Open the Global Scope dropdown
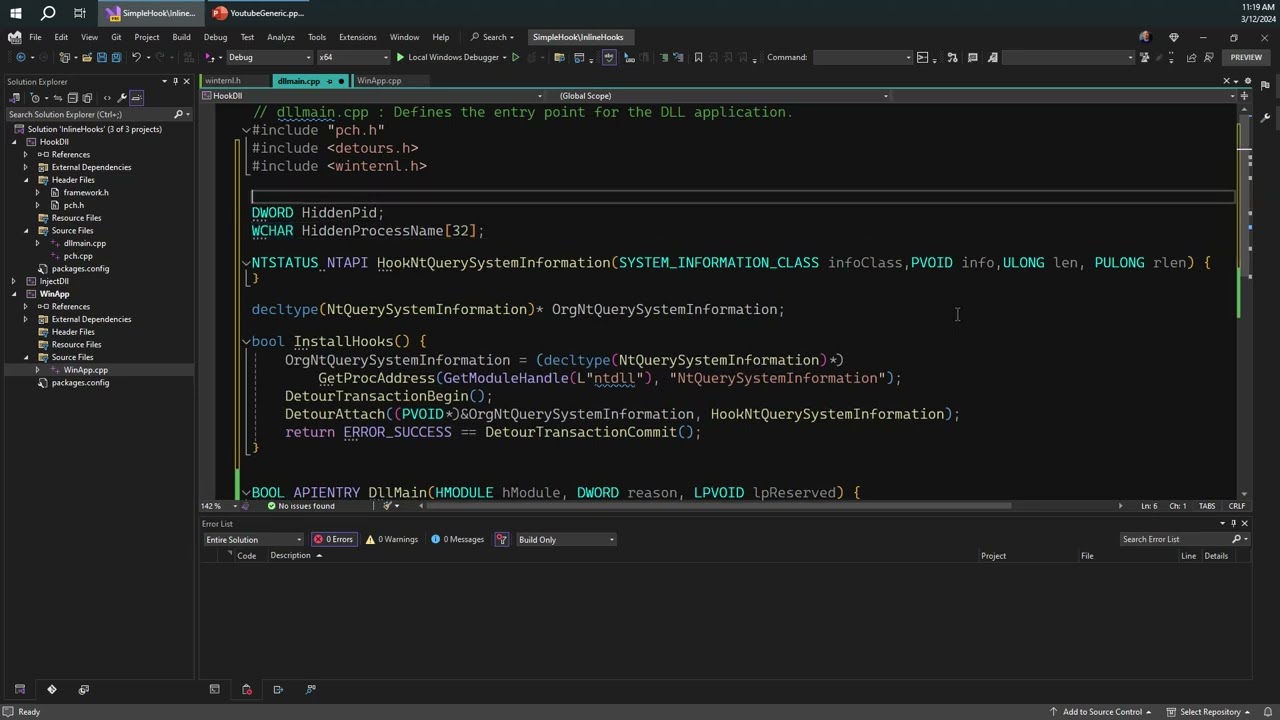 722,96
